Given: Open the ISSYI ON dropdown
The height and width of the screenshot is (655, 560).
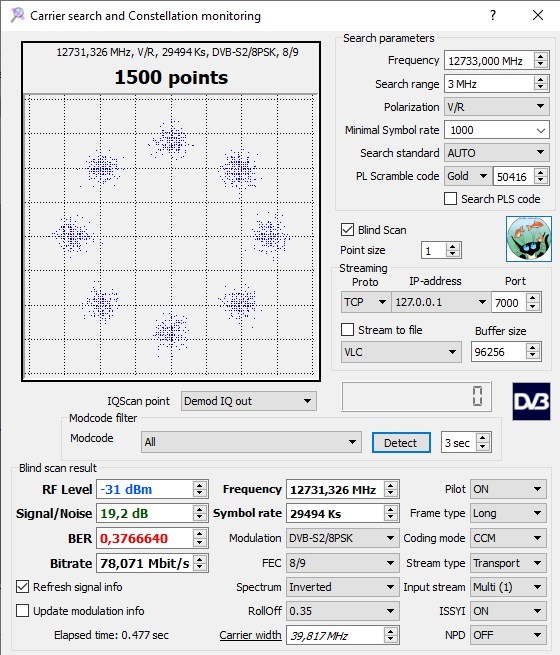Looking at the screenshot, I should [508, 611].
